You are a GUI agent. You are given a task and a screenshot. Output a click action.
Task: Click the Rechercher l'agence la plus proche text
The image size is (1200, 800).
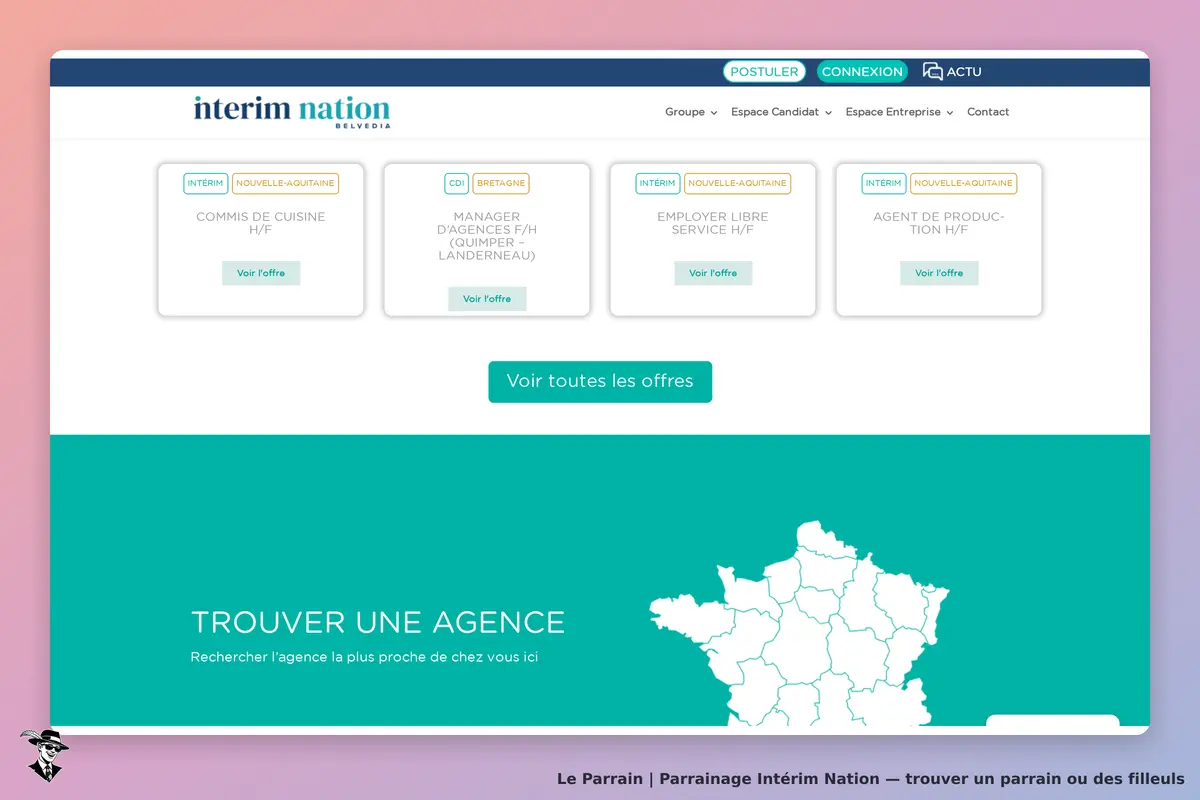click(364, 658)
